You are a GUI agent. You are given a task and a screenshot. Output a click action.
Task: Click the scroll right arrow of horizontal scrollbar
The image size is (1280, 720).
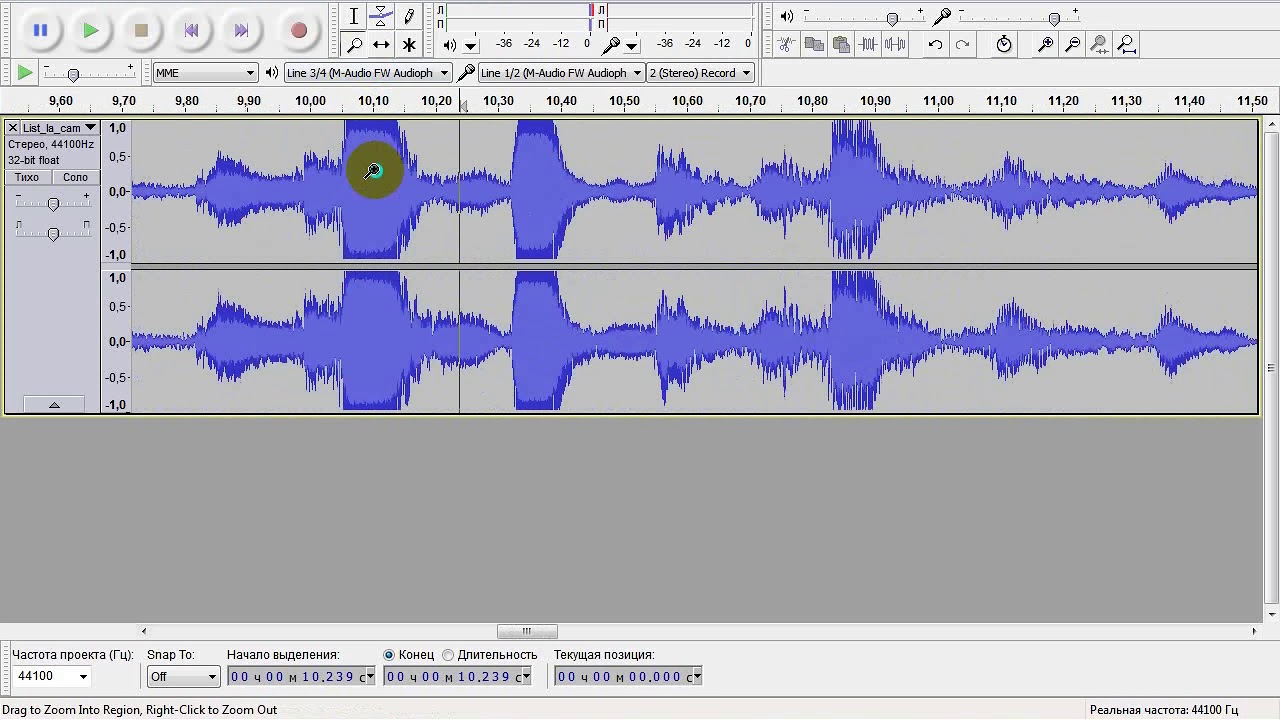coord(1254,631)
